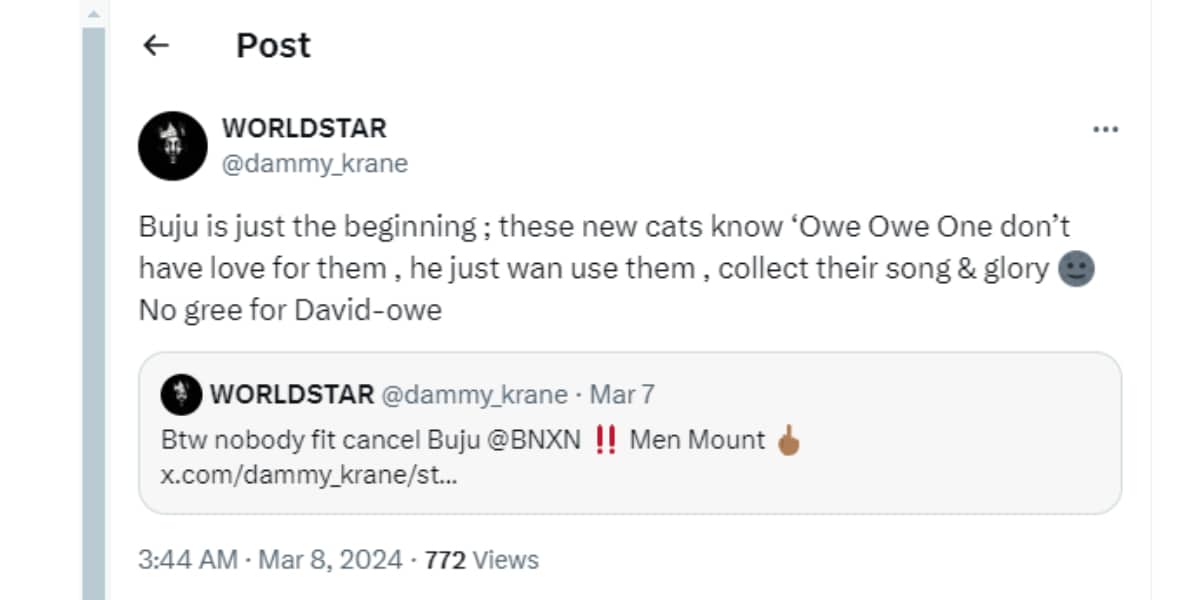Click the neutral face emoji after 'glory'
This screenshot has width=1200, height=600.
coord(1076,269)
